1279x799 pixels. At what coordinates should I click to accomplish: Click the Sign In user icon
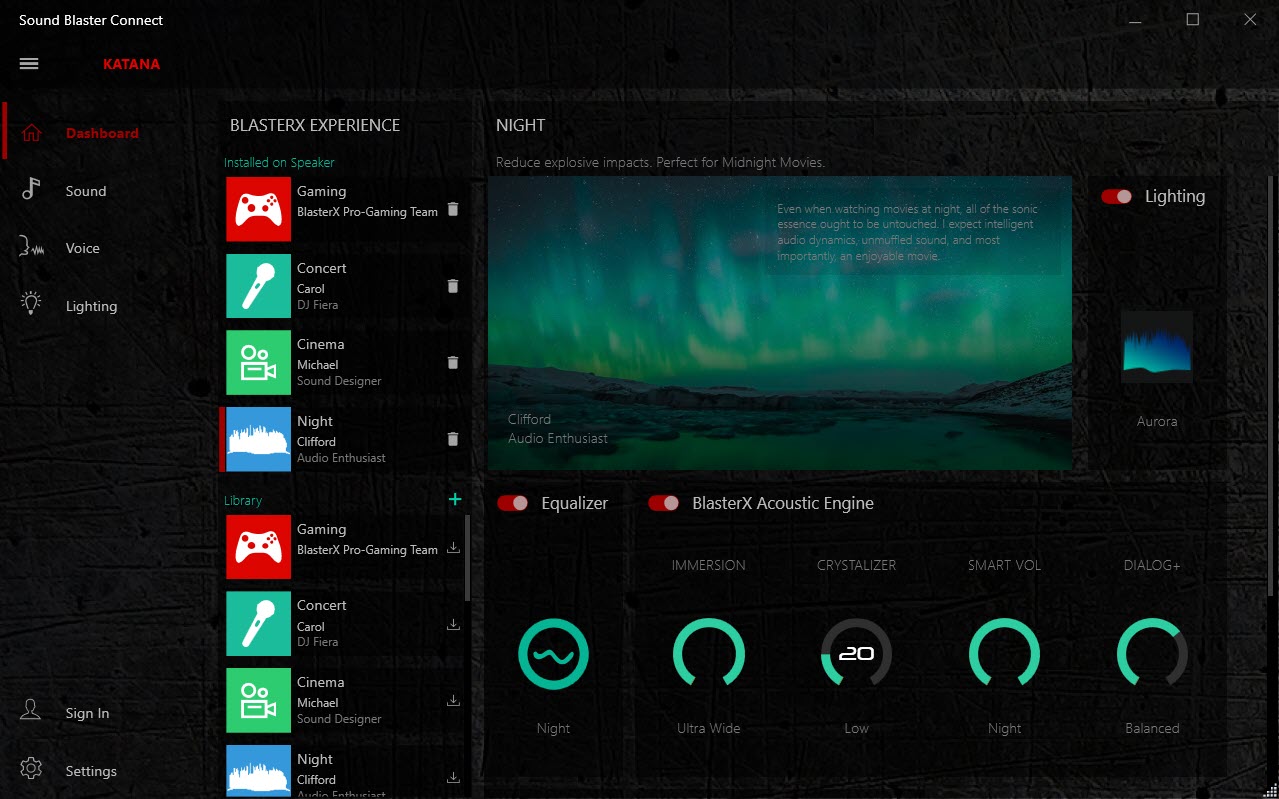pyautogui.click(x=31, y=712)
